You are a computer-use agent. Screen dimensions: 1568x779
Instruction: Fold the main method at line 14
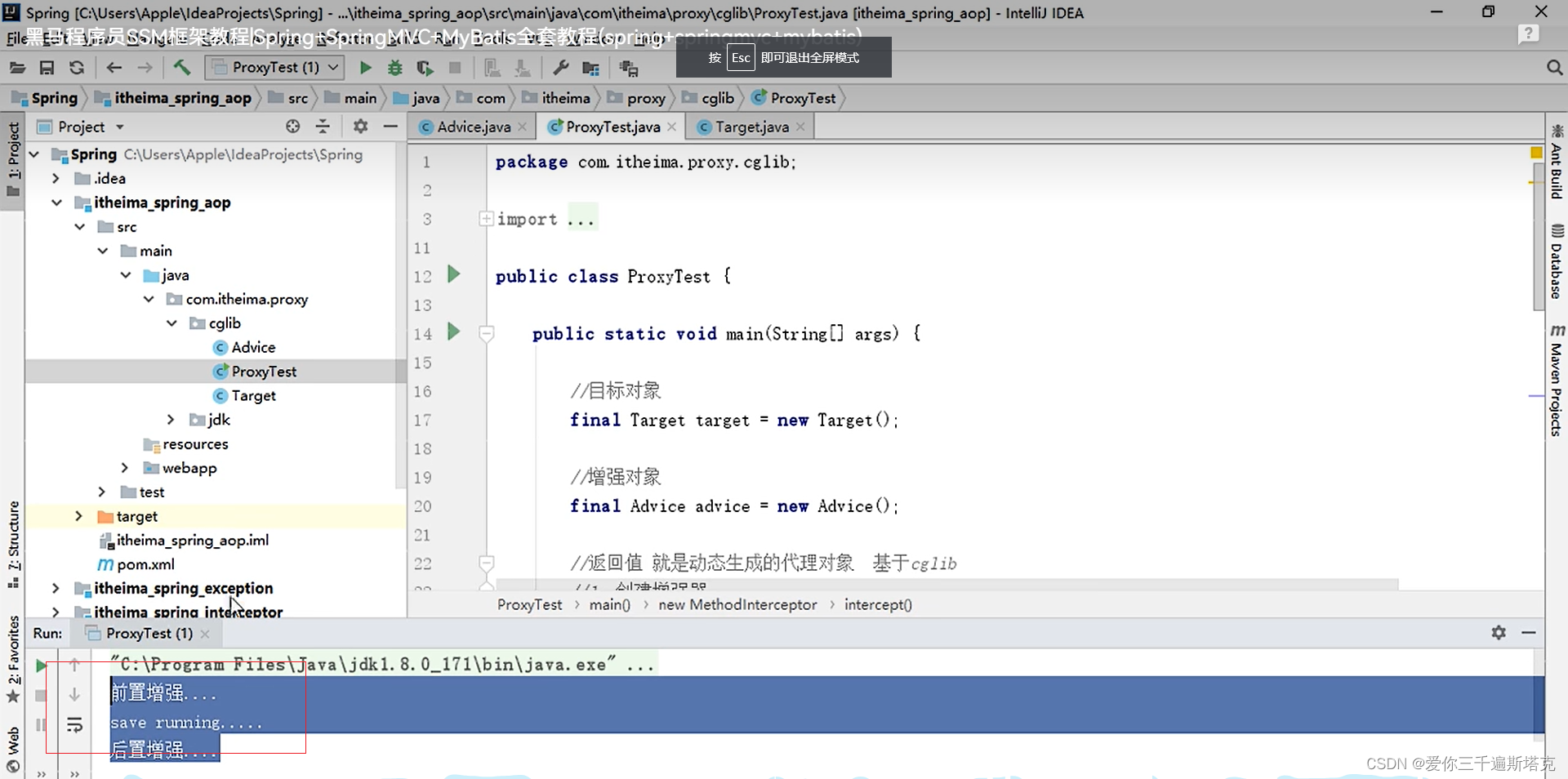coord(486,332)
